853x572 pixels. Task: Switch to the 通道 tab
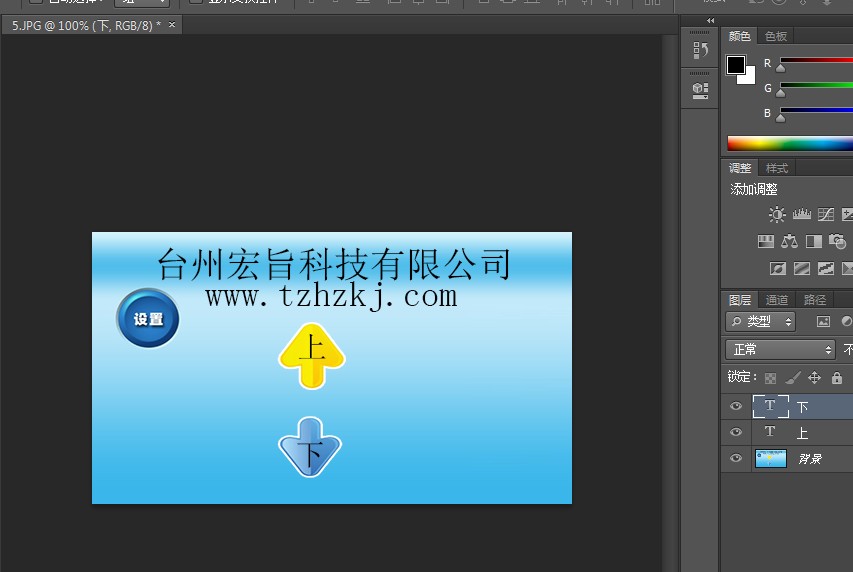tap(777, 300)
